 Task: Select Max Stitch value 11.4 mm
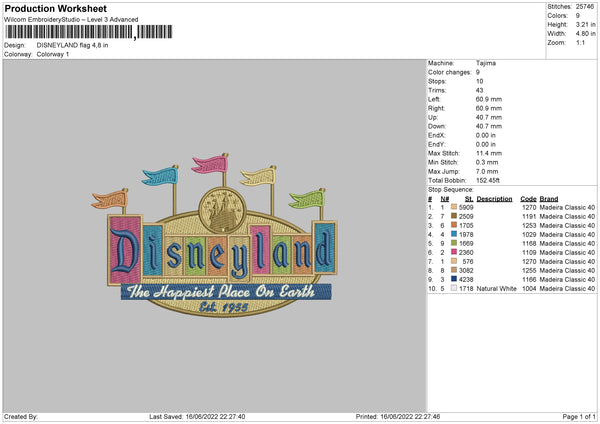[x=489, y=153]
